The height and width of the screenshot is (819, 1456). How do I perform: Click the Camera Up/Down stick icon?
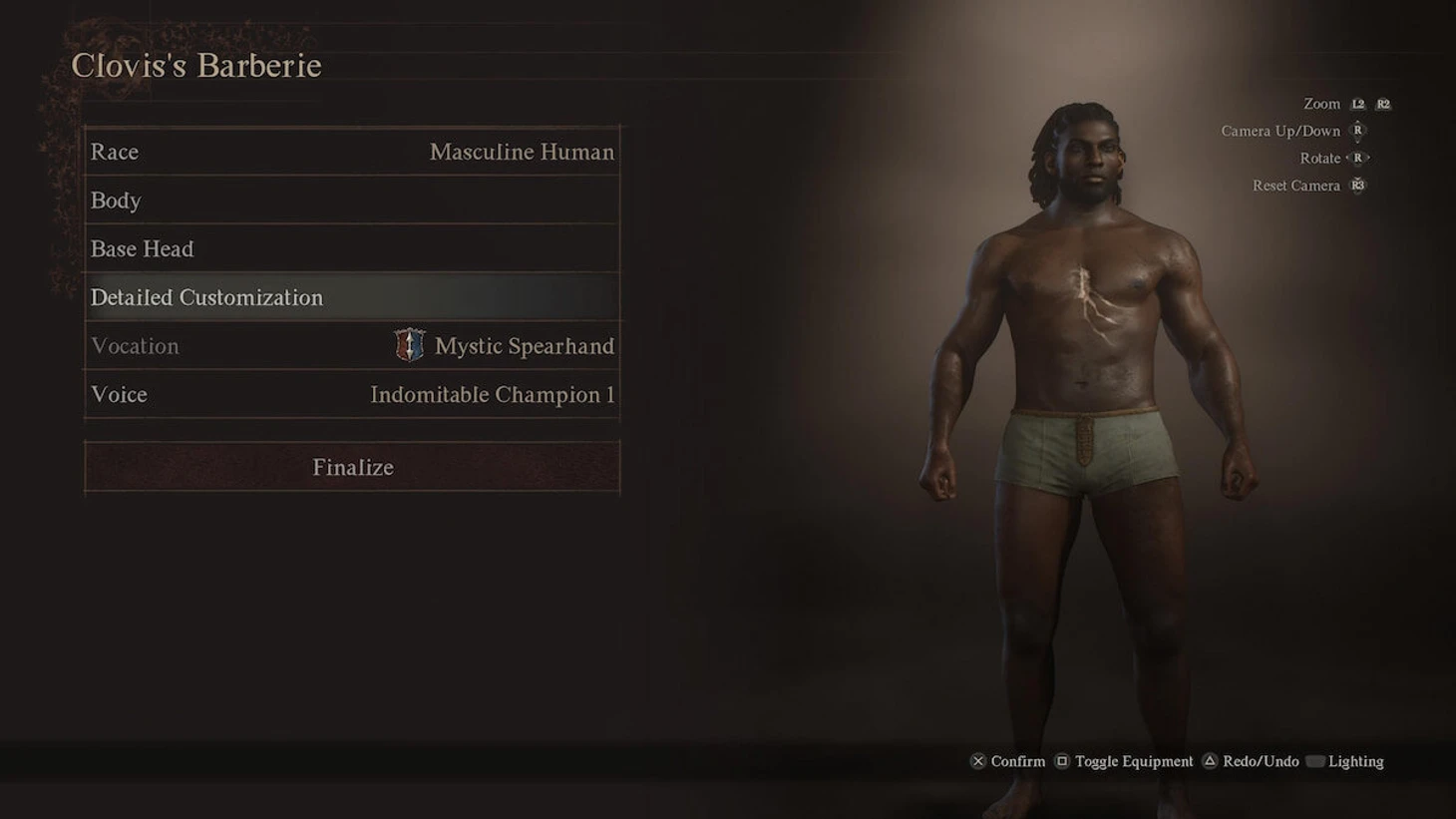point(1357,131)
